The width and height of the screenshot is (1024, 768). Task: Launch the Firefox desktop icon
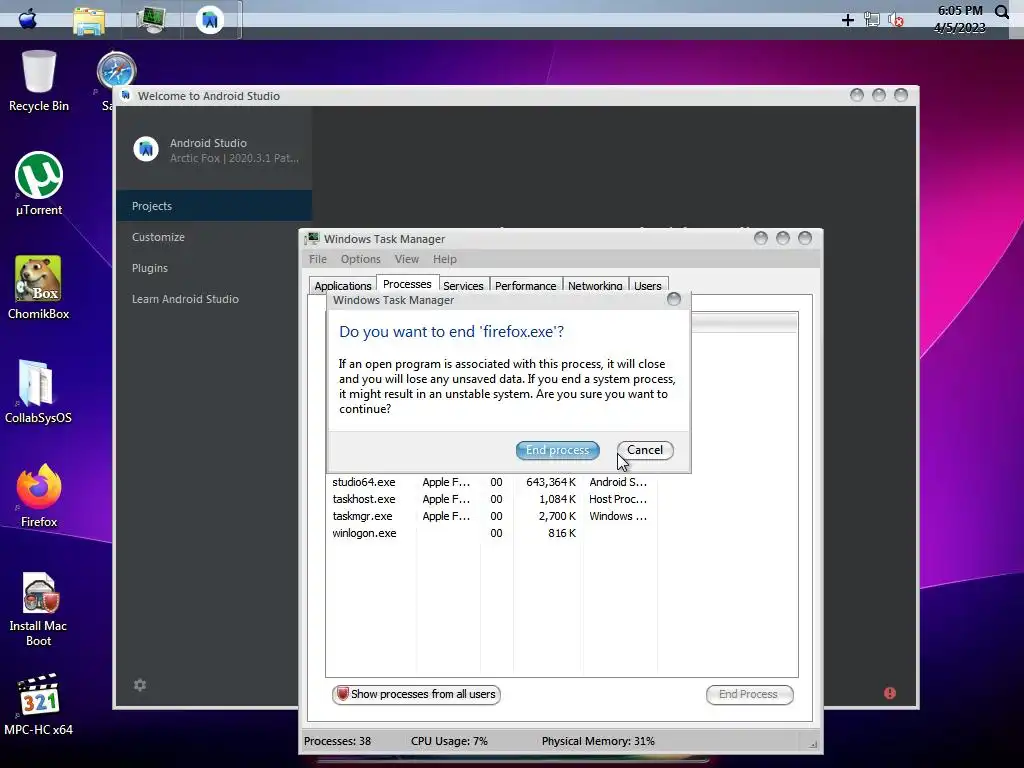point(39,496)
